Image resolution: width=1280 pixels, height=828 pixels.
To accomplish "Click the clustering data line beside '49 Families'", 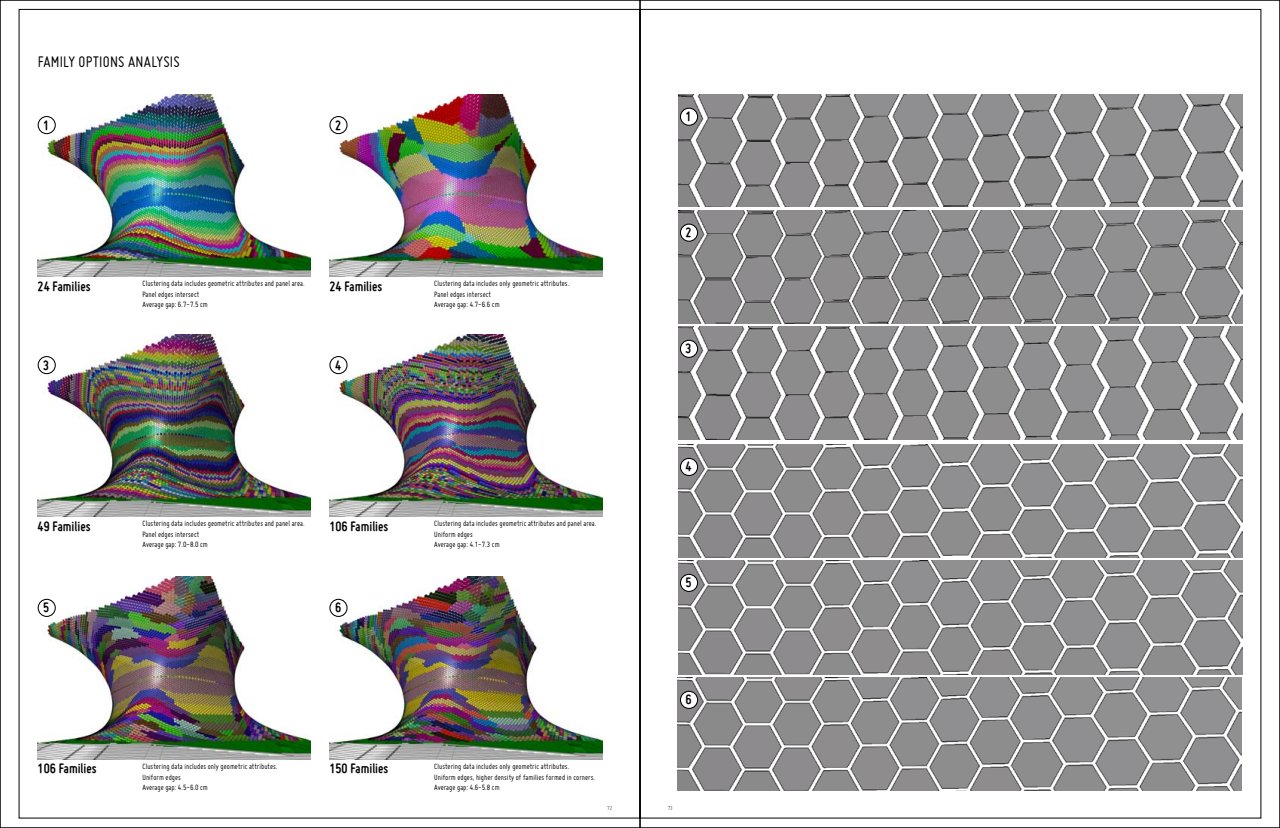I will (223, 524).
